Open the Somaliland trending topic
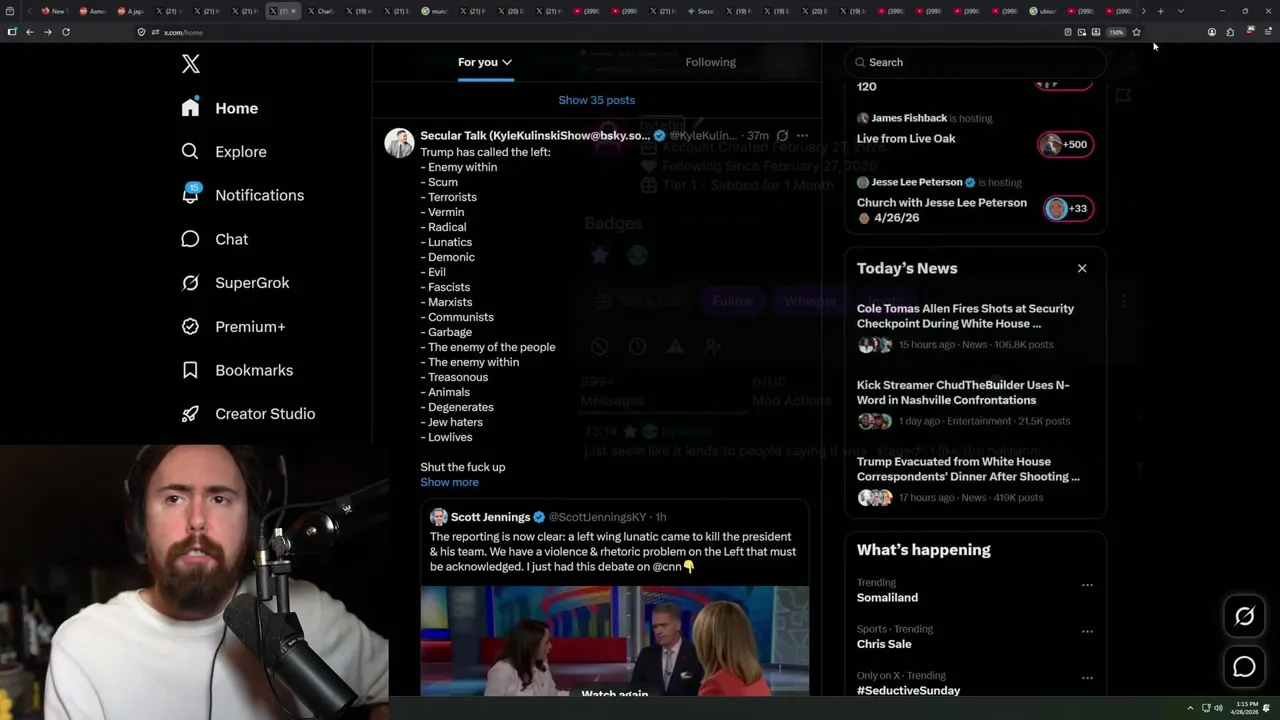 click(x=887, y=598)
